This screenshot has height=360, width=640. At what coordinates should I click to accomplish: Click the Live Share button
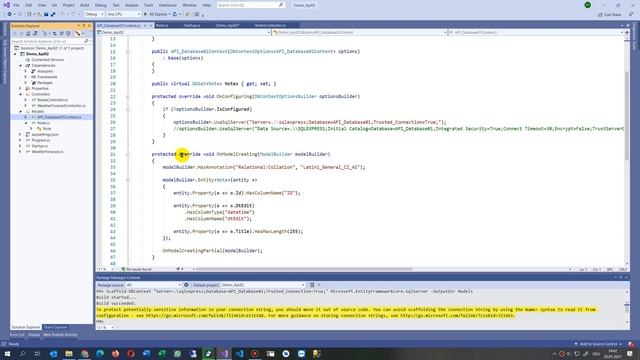(x=610, y=15)
